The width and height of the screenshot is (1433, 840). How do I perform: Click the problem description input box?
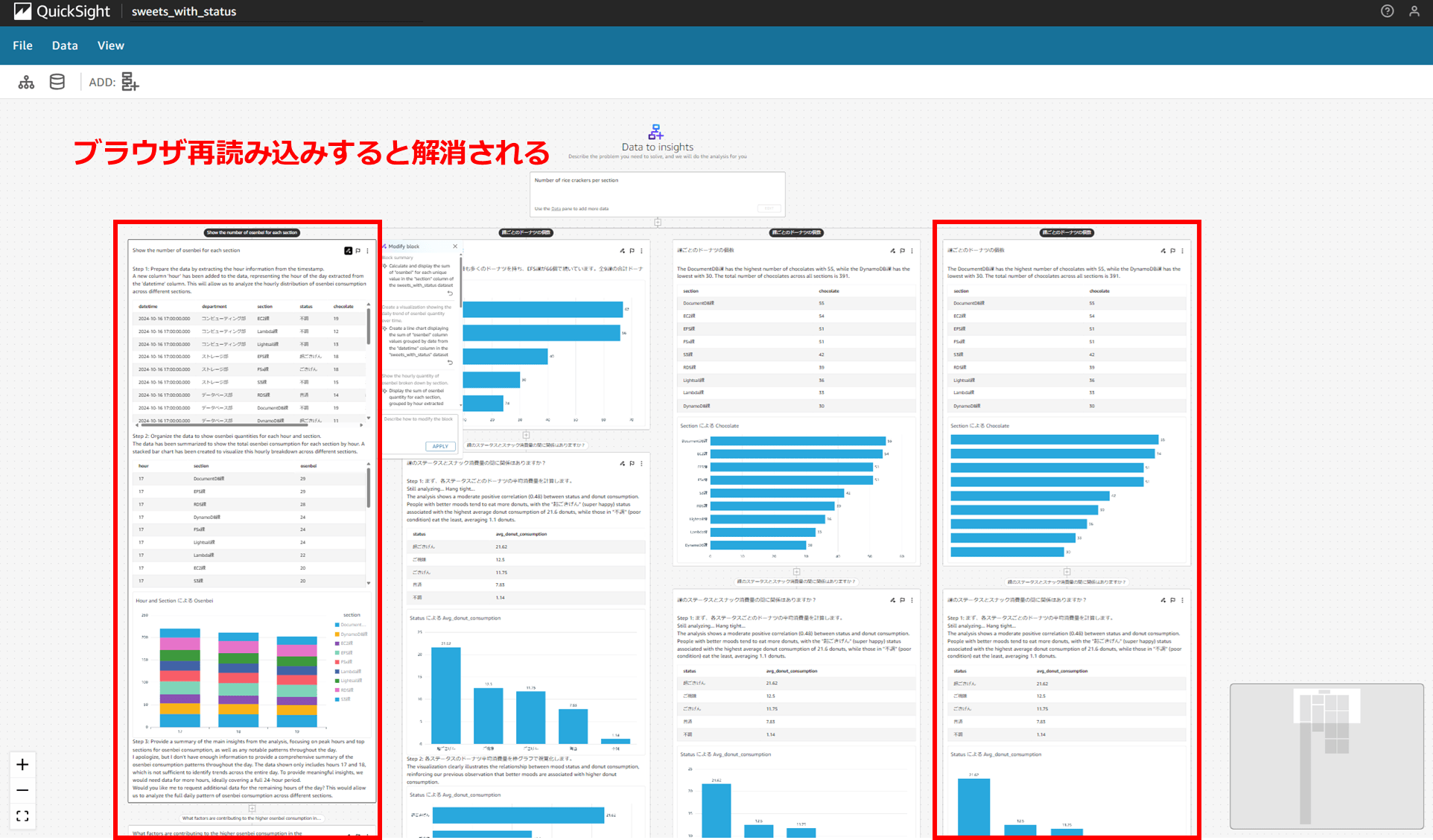point(658,194)
